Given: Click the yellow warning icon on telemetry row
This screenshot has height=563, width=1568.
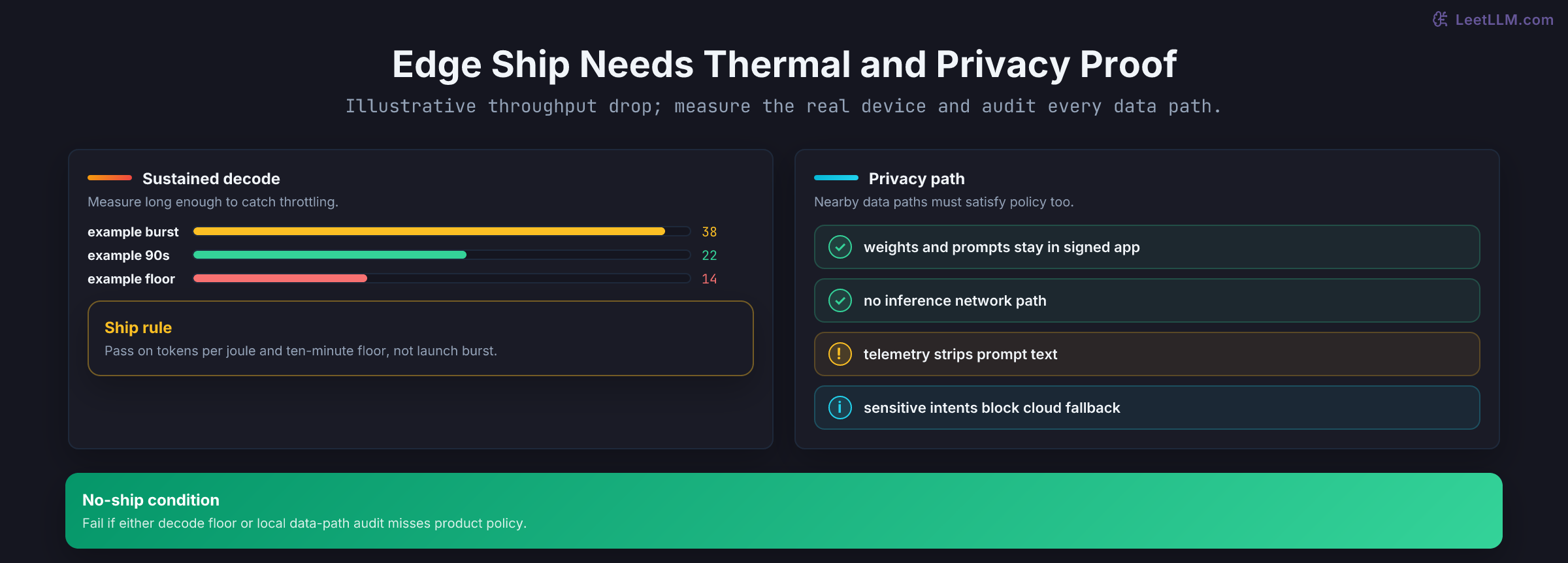Looking at the screenshot, I should tap(840, 354).
